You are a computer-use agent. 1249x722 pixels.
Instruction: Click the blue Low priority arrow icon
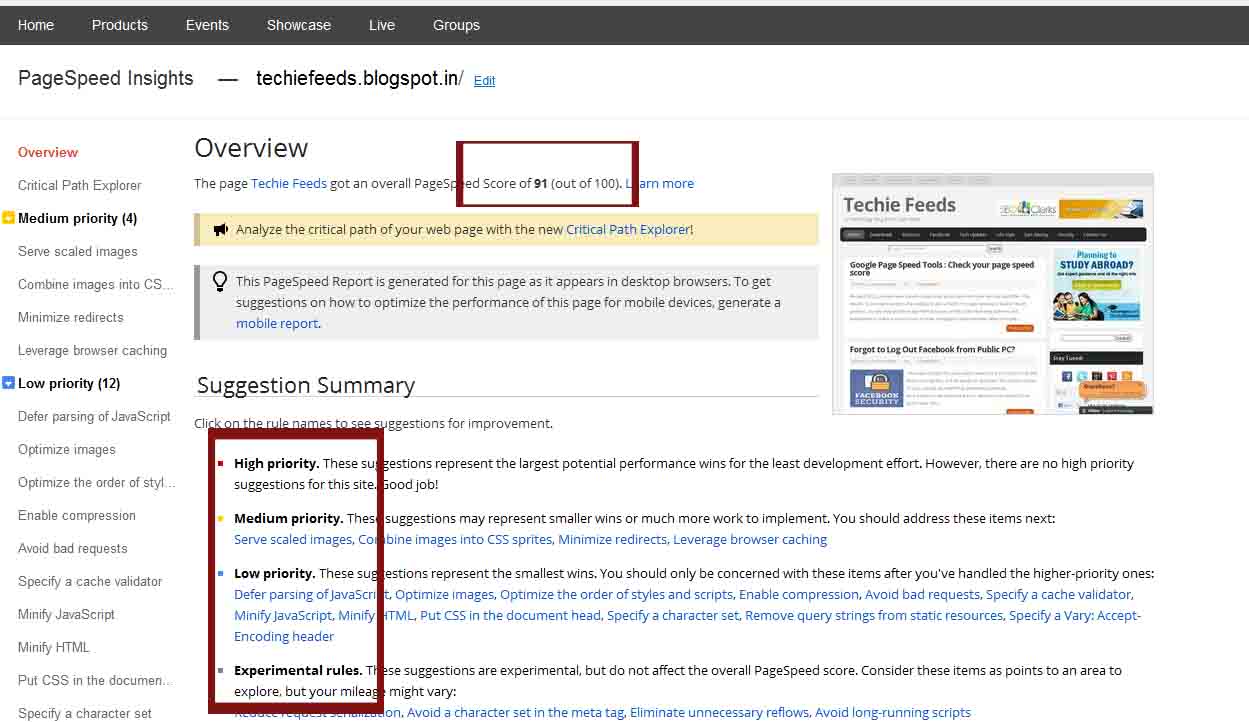tap(8, 383)
